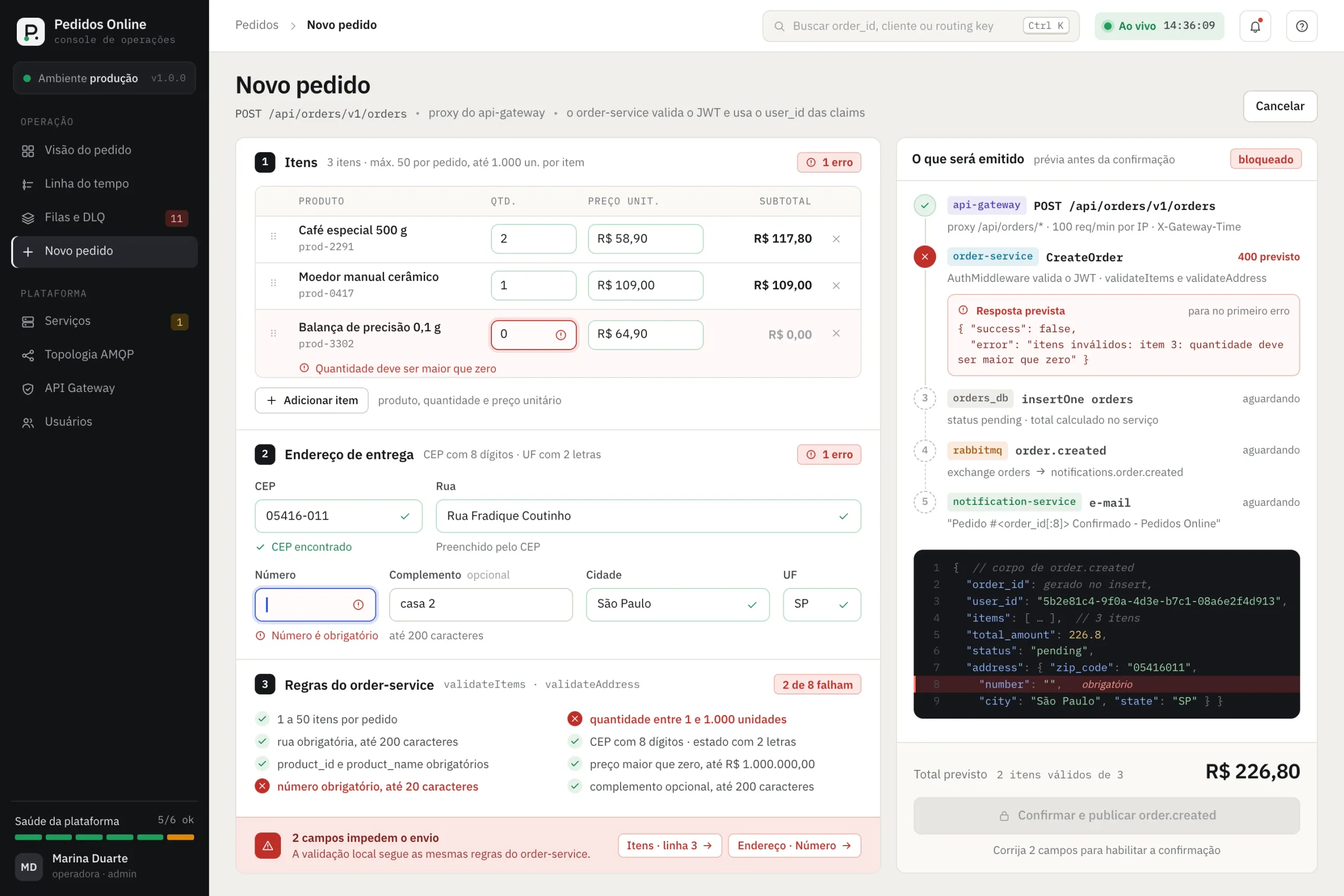Remove the Balança de precisão item
Image resolution: width=1344 pixels, height=896 pixels.
(x=836, y=333)
